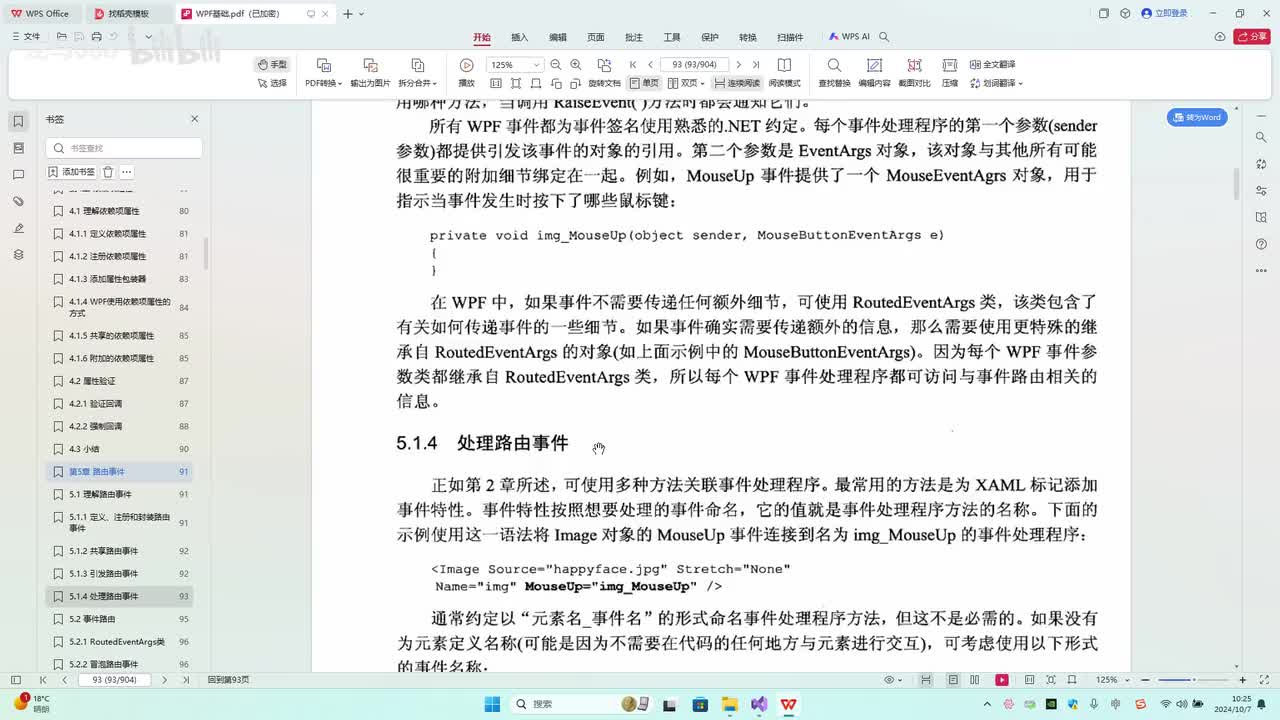Open PDF转换 conversion dropdown
The height and width of the screenshot is (720, 1280).
click(324, 73)
